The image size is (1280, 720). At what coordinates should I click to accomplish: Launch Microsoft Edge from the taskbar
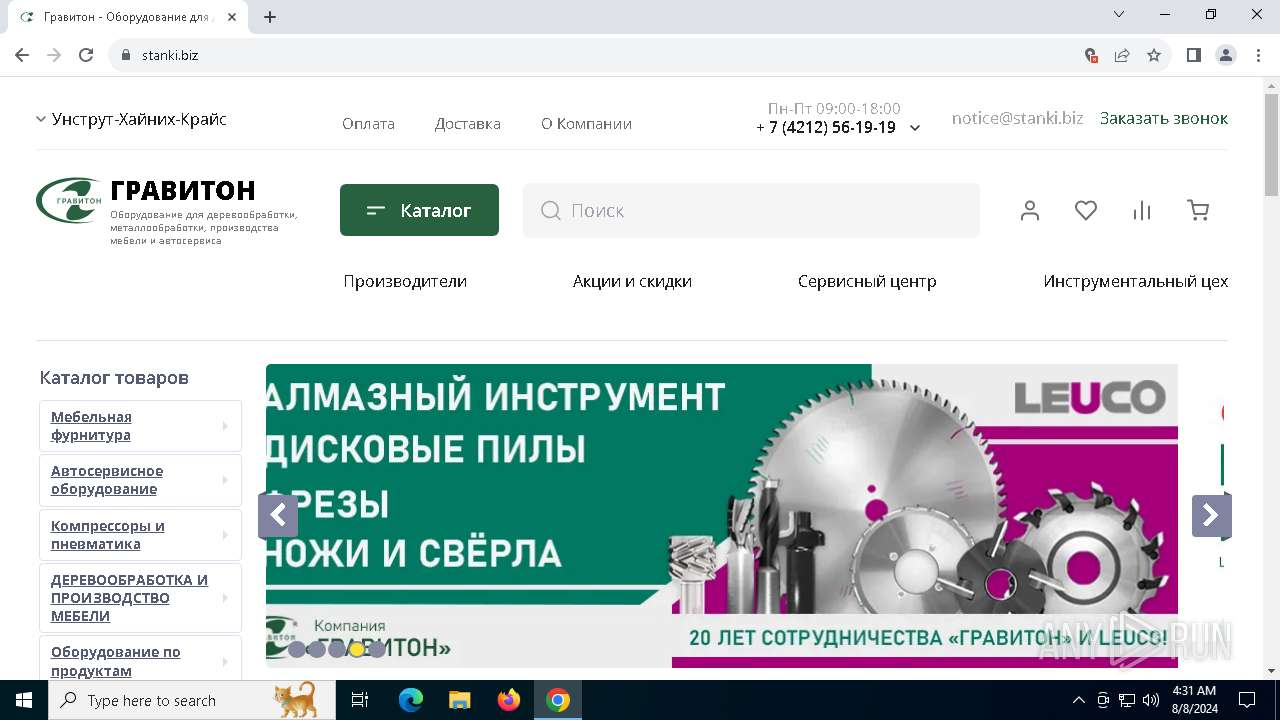coord(411,700)
